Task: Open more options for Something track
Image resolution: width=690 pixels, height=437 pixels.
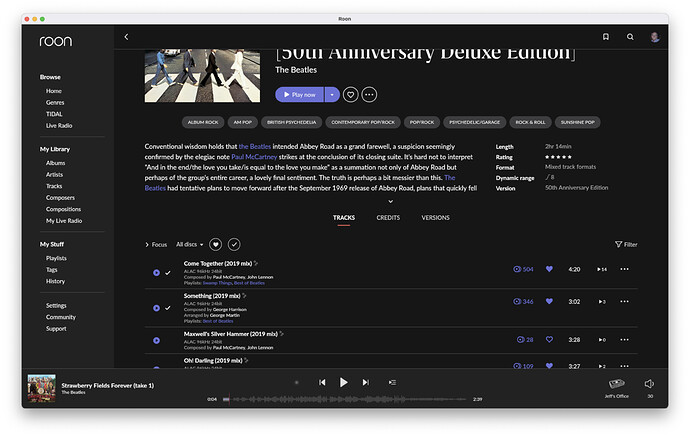Action: click(x=624, y=301)
